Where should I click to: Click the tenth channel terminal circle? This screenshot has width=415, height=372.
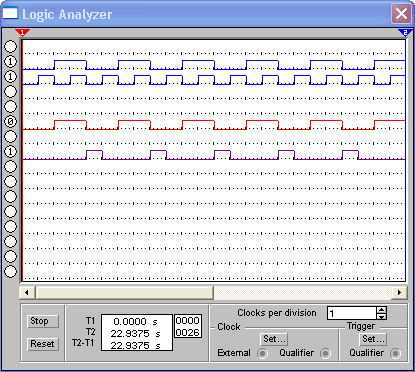(10, 181)
